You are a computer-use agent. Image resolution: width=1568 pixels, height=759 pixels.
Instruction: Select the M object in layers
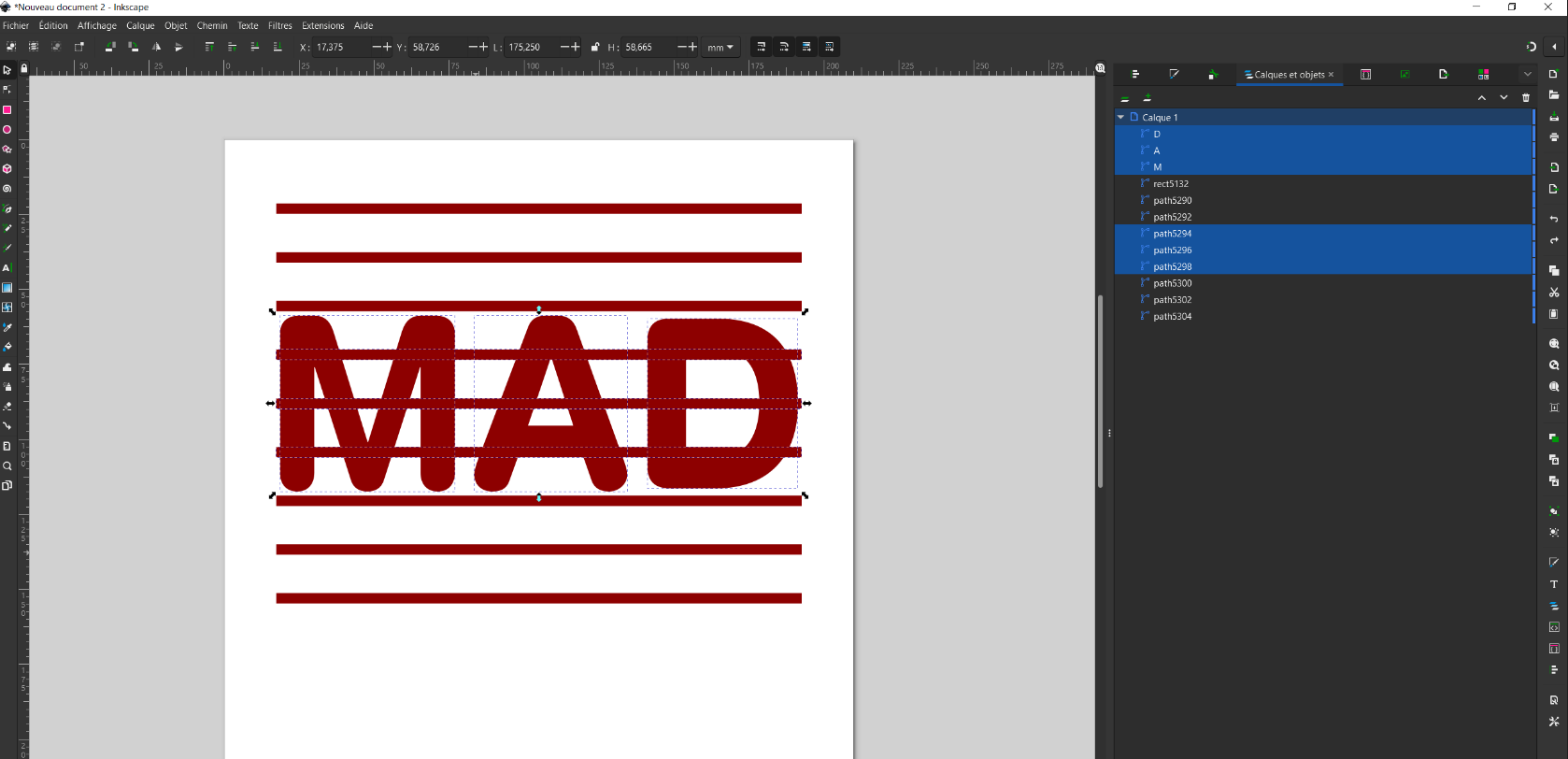pos(1324,167)
